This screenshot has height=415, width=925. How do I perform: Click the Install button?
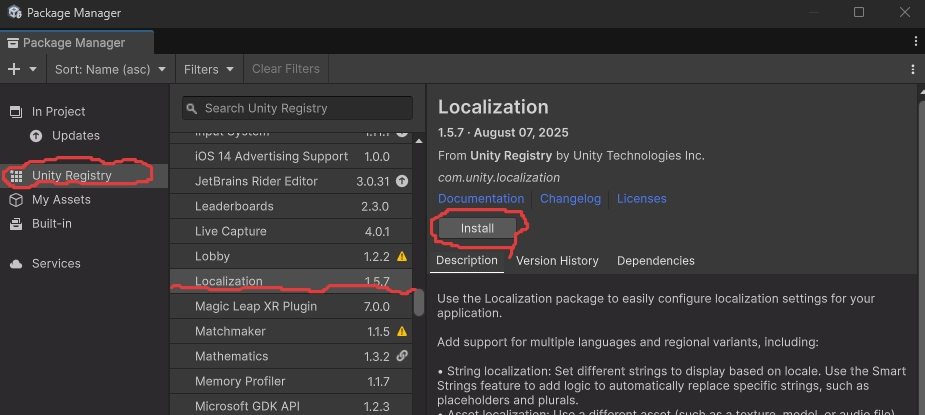(477, 228)
